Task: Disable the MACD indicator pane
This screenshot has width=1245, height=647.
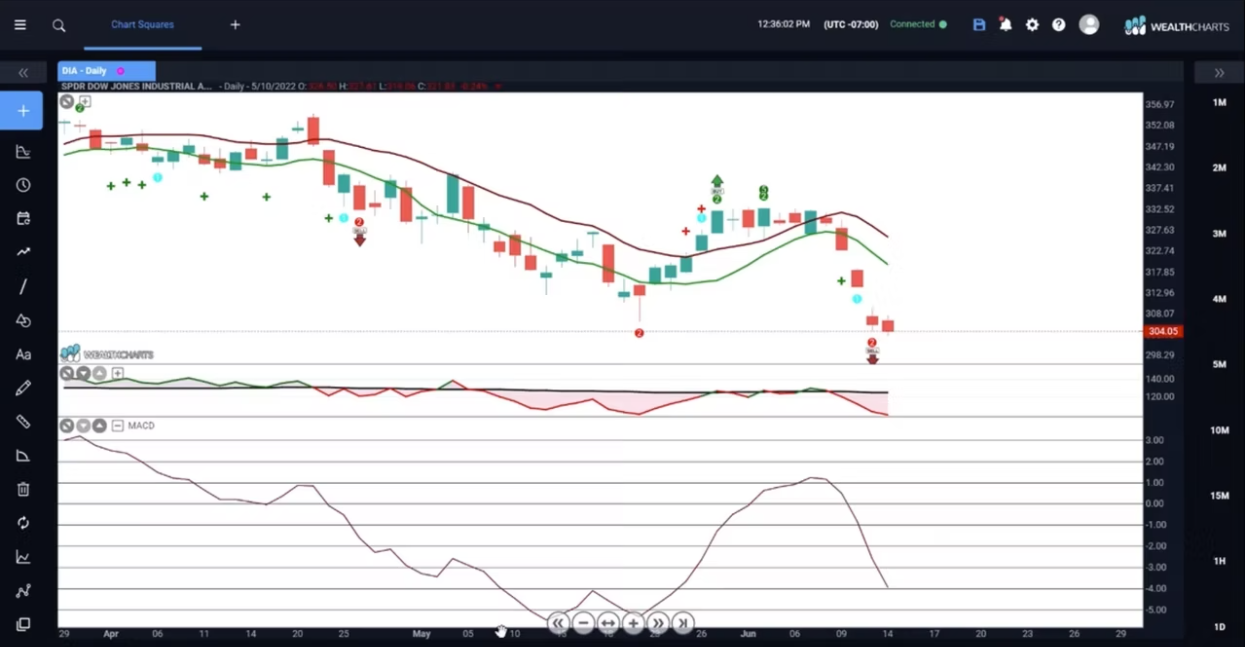Action: coord(67,426)
